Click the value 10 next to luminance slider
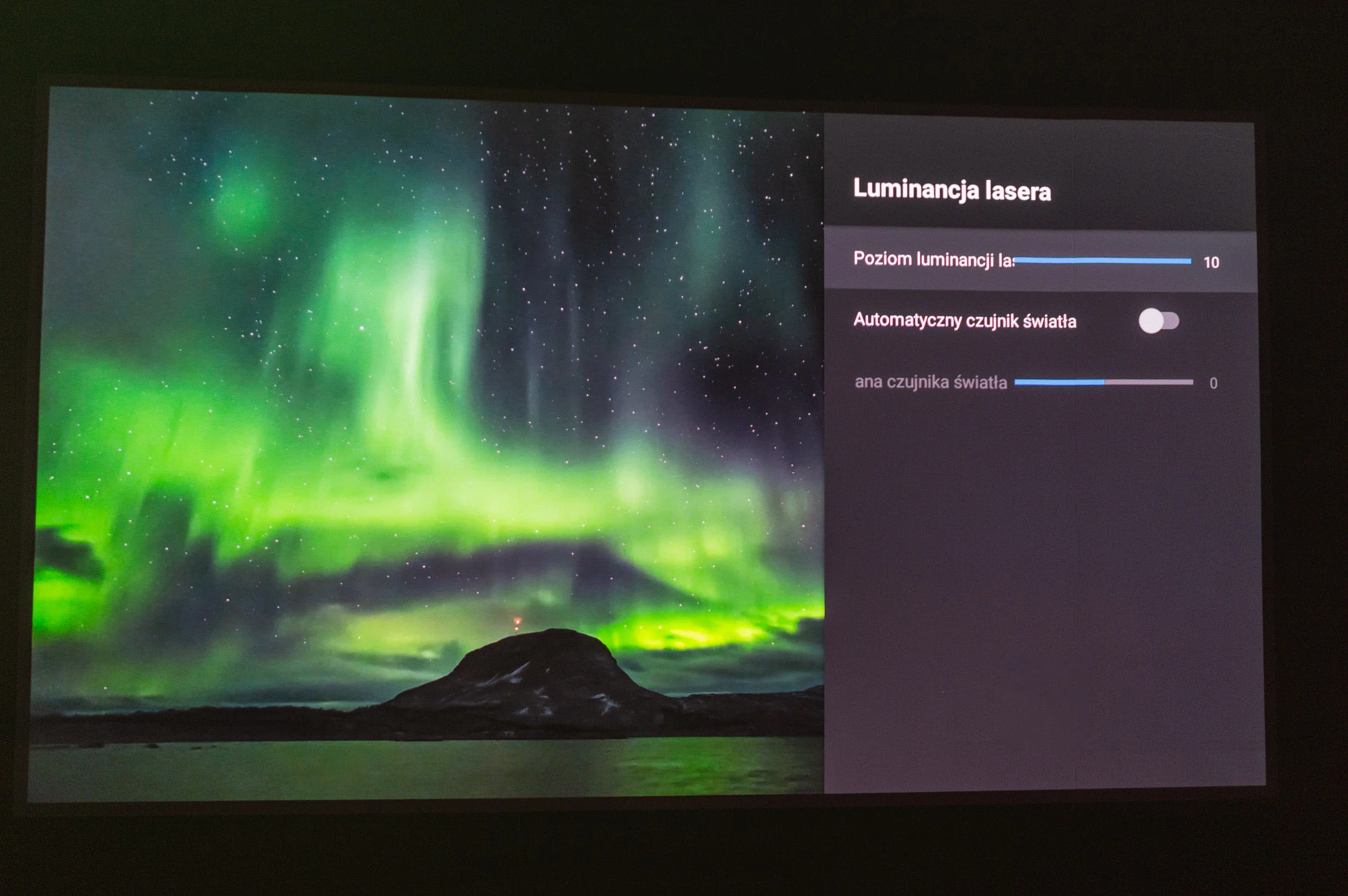 [1212, 262]
